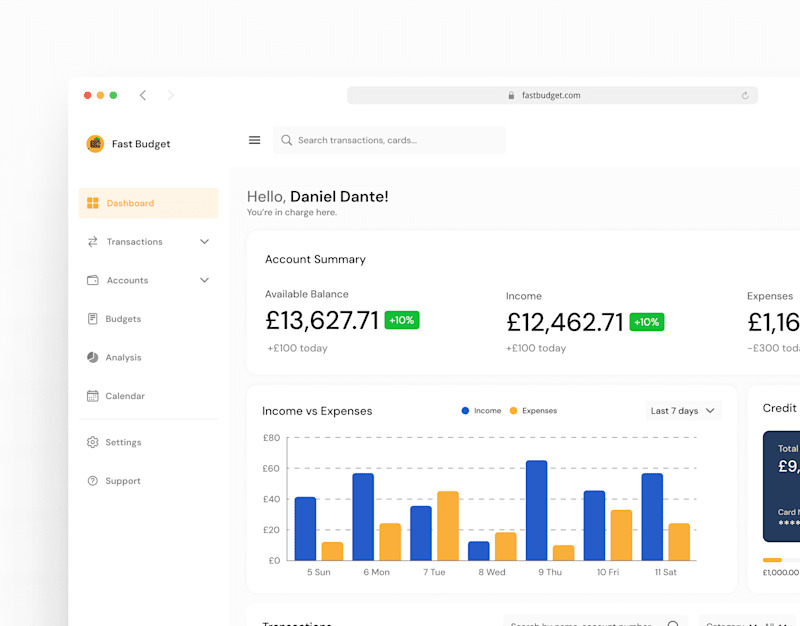This screenshot has height=626, width=800.
Task: Click the £80 y-axis label
Action: pyautogui.click(x=271, y=438)
